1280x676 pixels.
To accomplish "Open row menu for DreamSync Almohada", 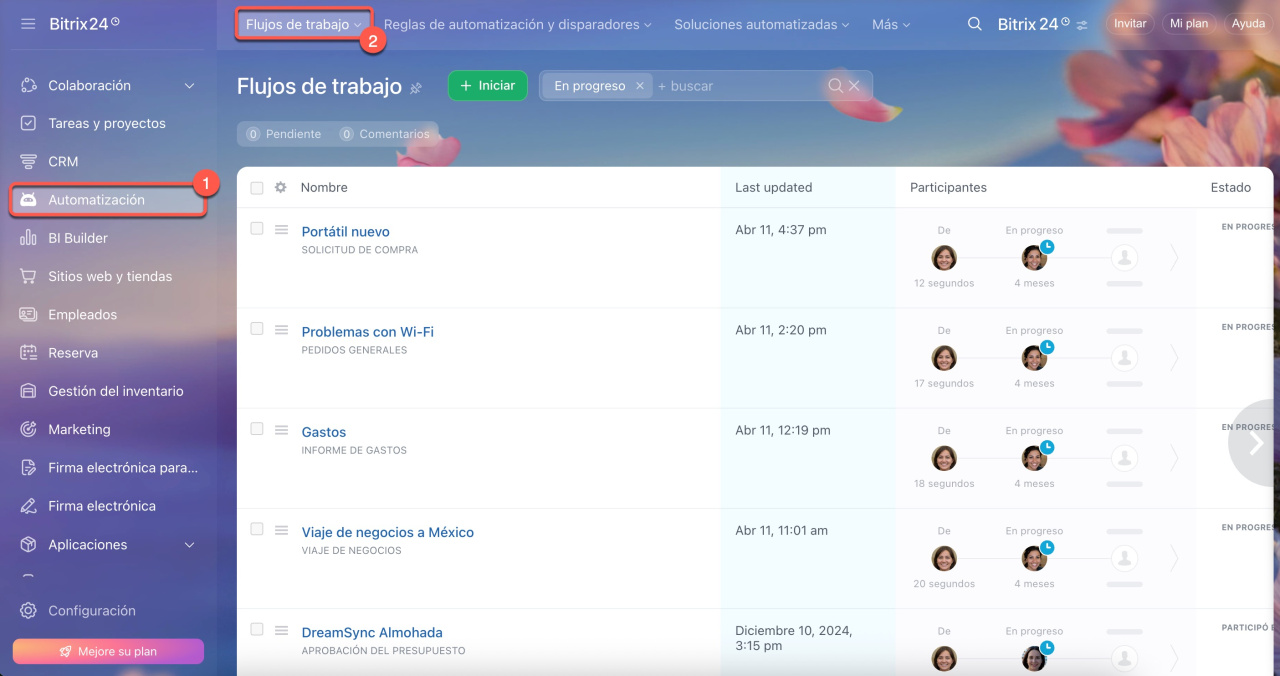I will pos(281,630).
